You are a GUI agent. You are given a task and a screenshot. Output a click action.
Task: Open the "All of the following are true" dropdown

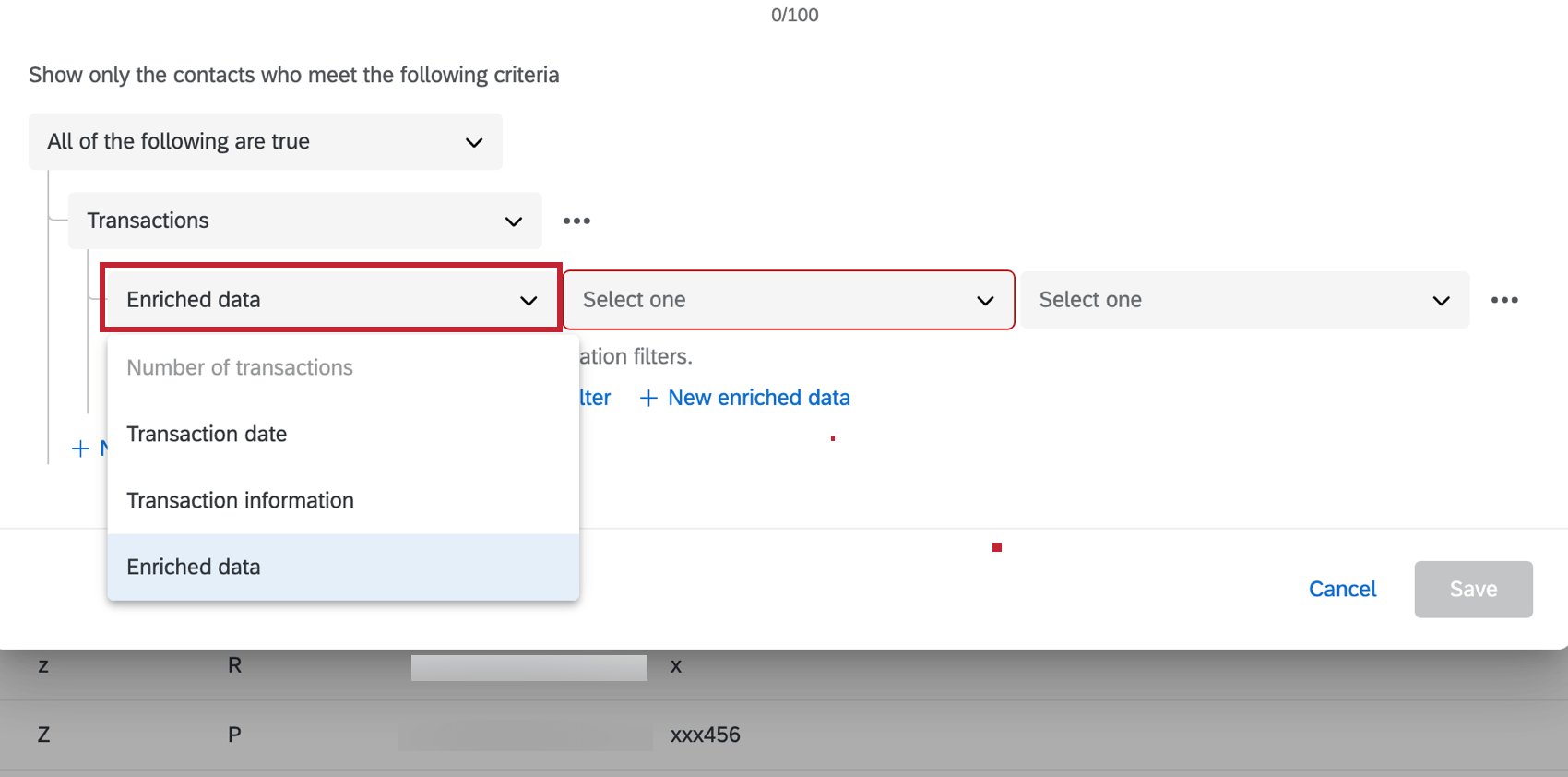(x=265, y=141)
